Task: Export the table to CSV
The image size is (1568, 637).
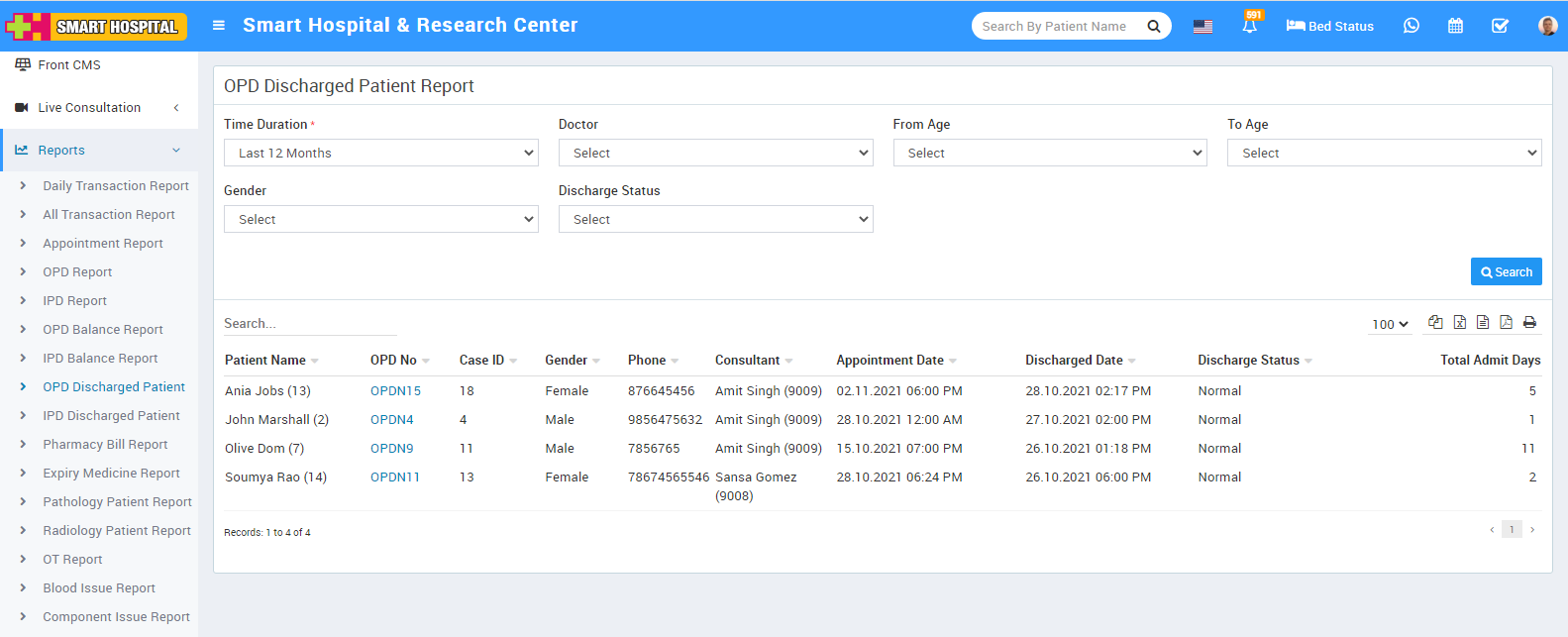Action: (x=1483, y=322)
